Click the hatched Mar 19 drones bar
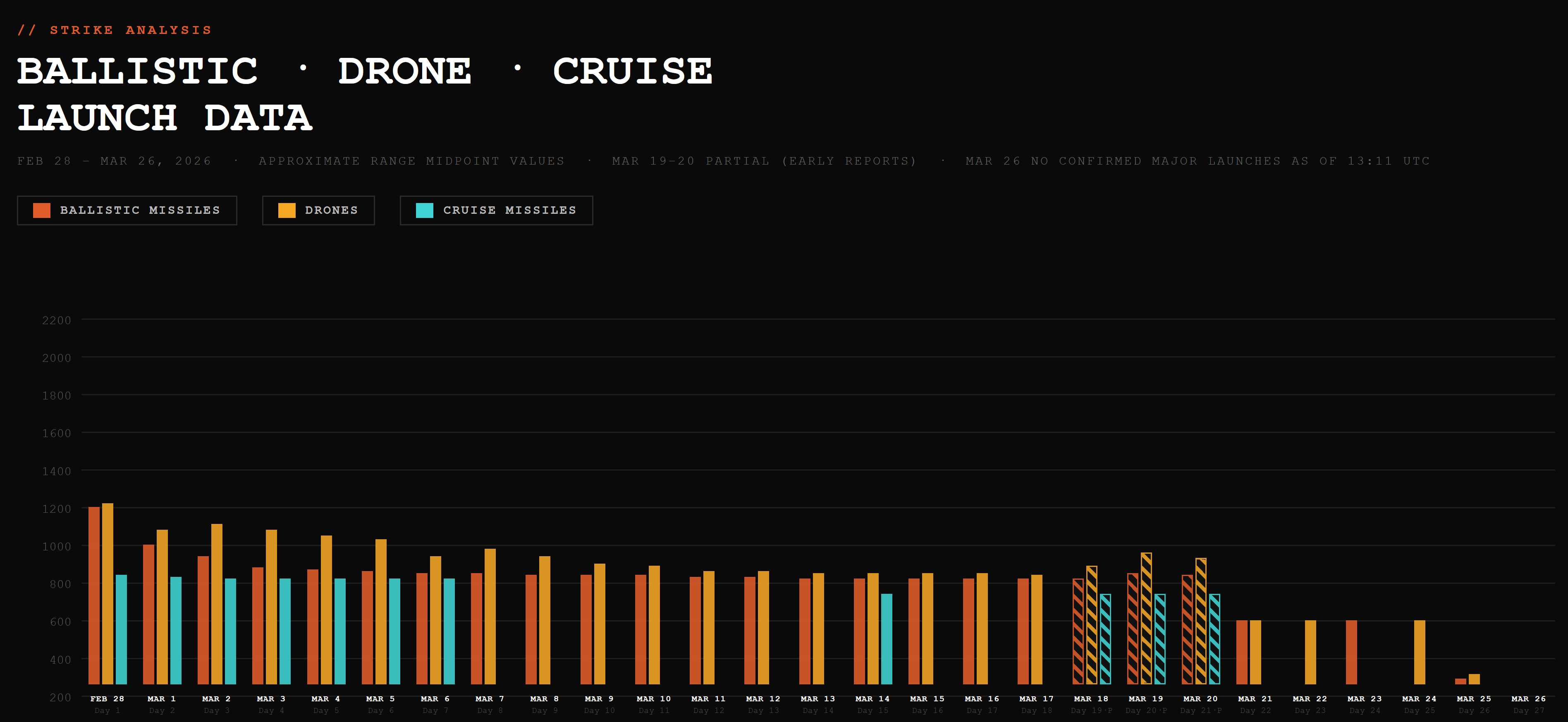Screen dimensions: 1568x722 (x=1146, y=618)
